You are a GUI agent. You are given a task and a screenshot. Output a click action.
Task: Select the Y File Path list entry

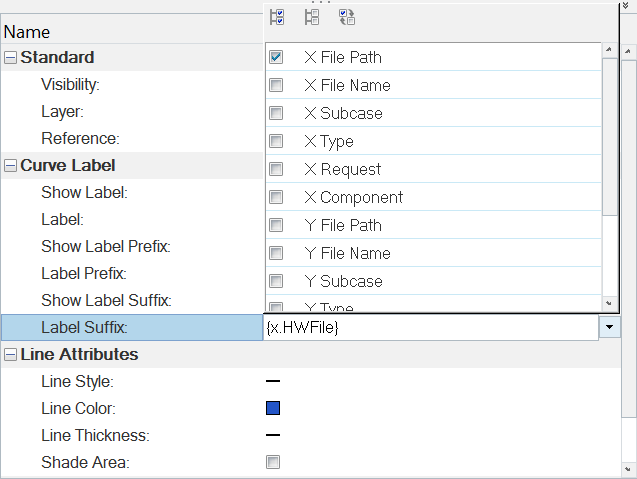pyautogui.click(x=342, y=226)
